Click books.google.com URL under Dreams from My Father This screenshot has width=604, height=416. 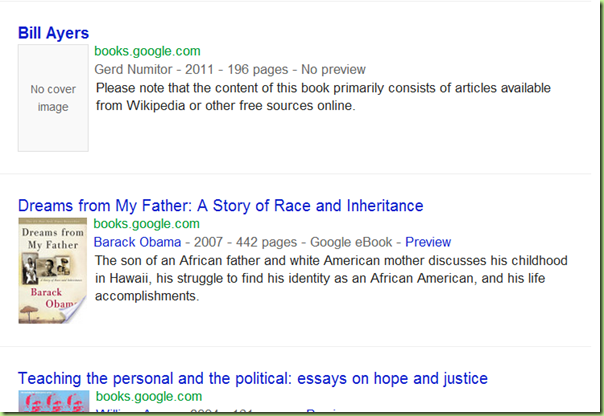click(147, 224)
